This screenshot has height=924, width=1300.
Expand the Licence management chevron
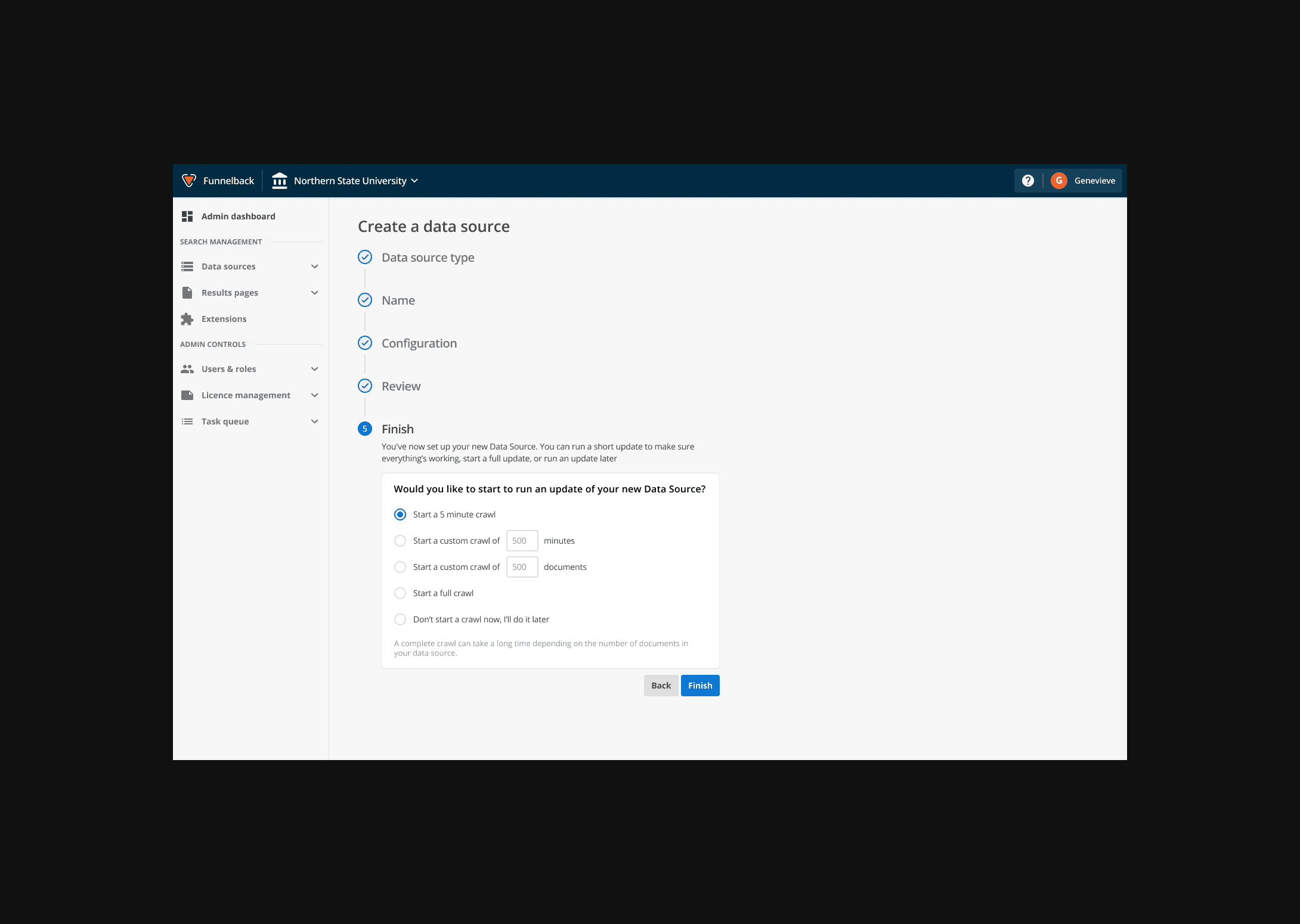coord(315,395)
